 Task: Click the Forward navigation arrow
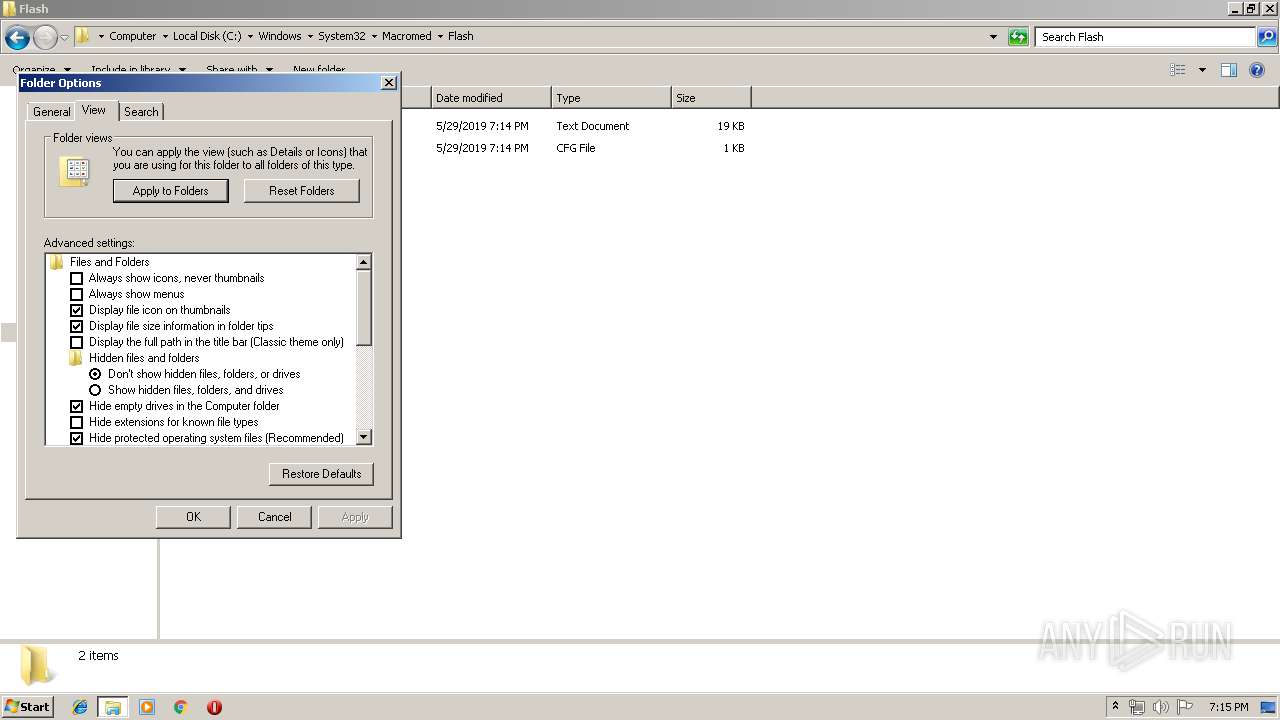coord(45,38)
